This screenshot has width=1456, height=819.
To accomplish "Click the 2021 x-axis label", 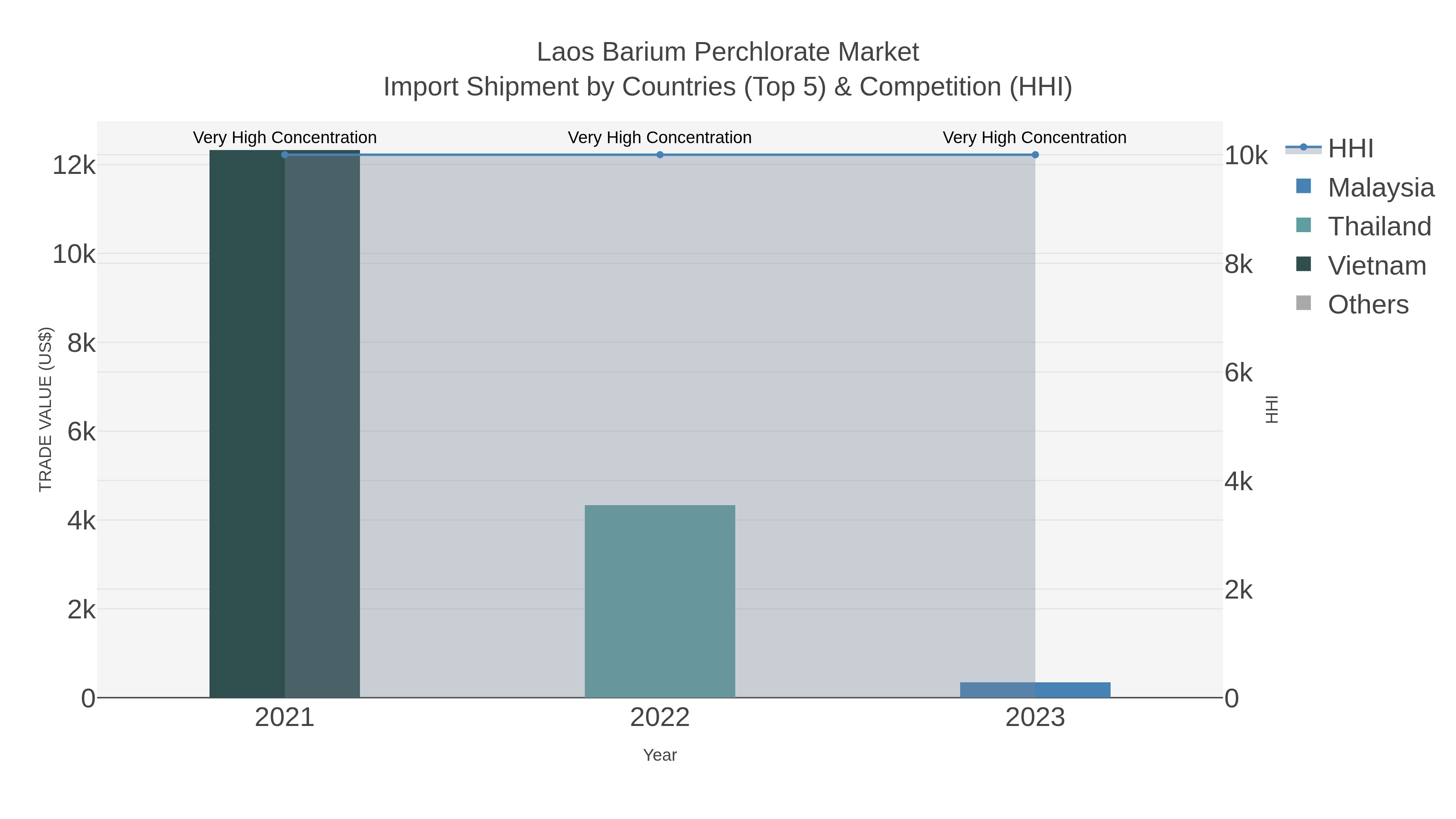I will (x=285, y=718).
